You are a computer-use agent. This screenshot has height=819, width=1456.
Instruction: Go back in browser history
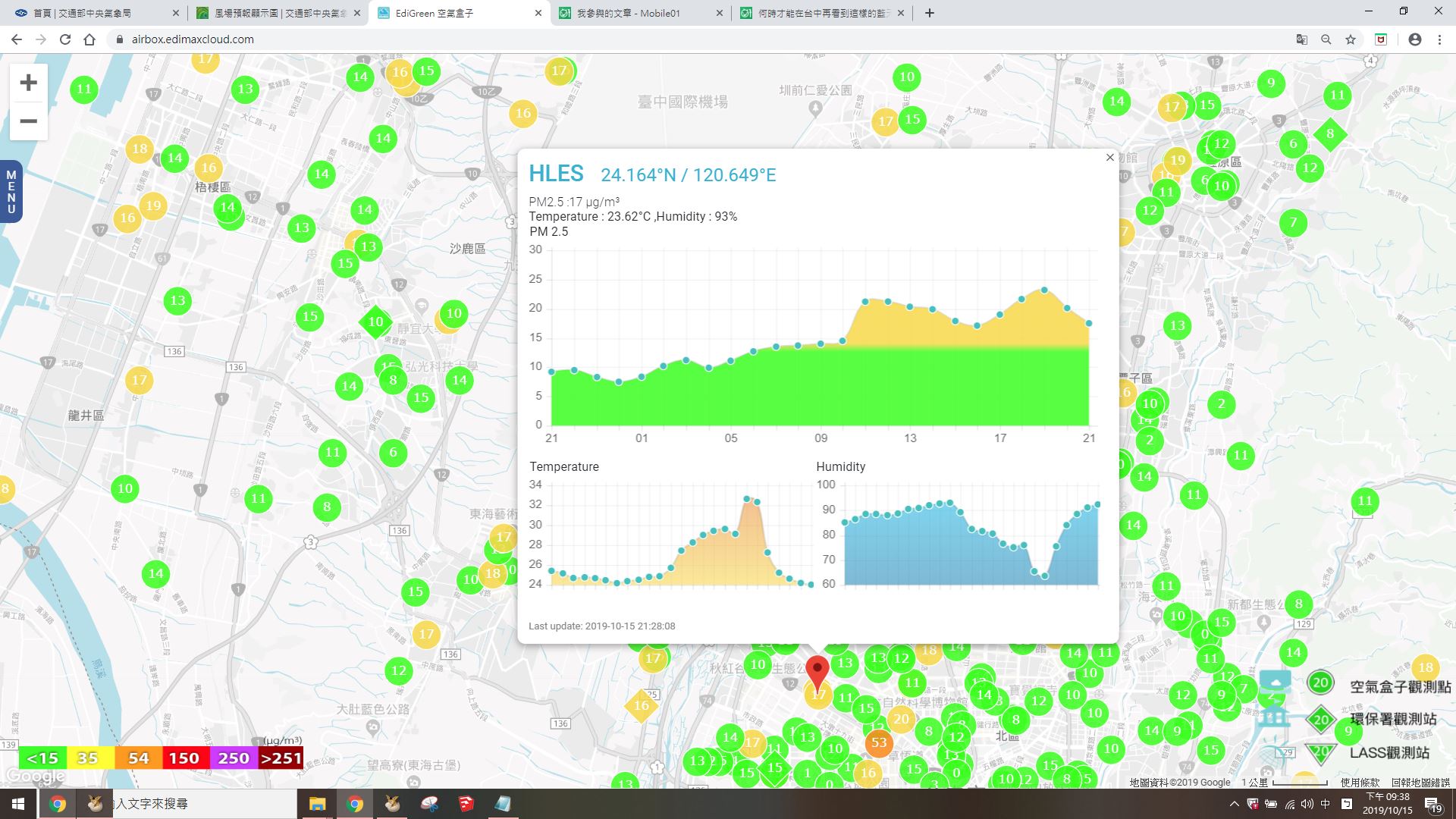click(x=17, y=39)
